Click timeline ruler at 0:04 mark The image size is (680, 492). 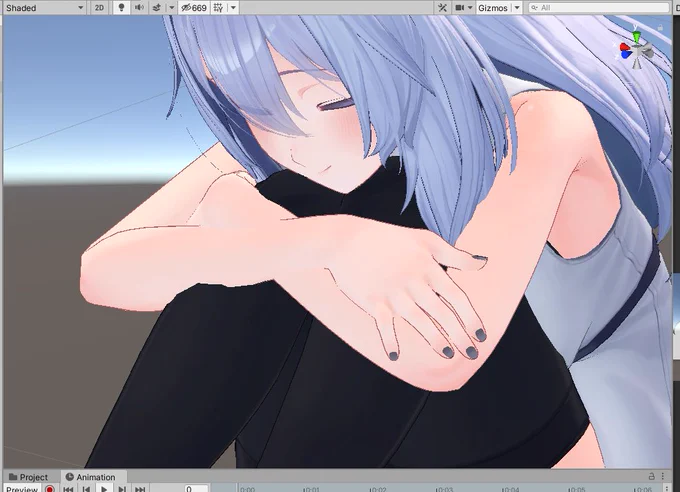[x=510, y=489]
